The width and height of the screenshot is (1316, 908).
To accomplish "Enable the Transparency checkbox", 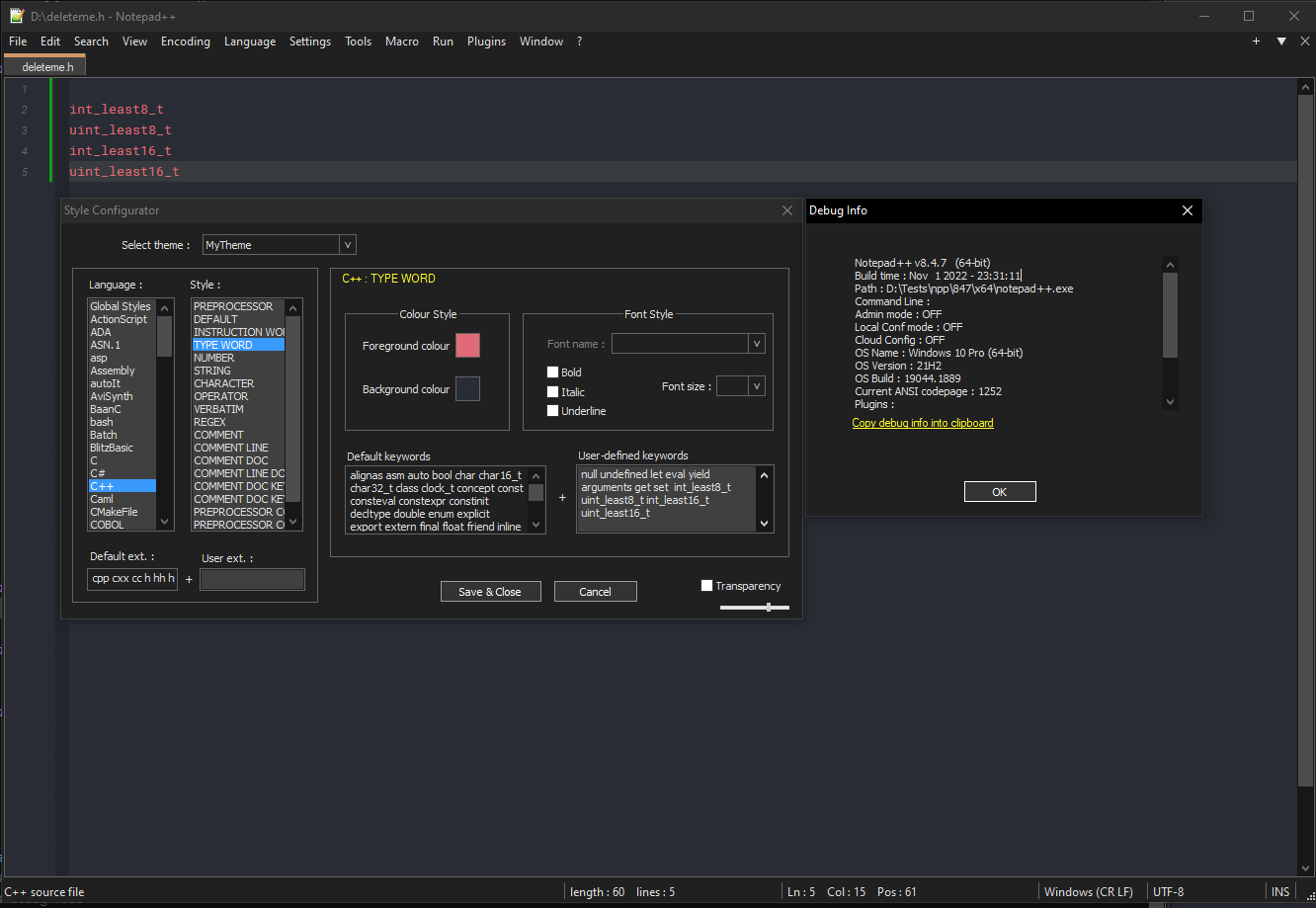I will pyautogui.click(x=706, y=586).
